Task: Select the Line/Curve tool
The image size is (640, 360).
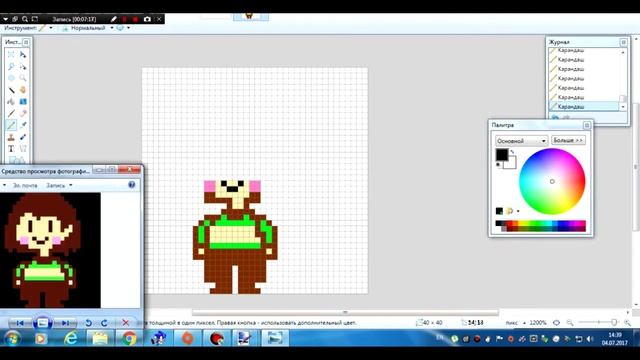Action: (x=23, y=149)
